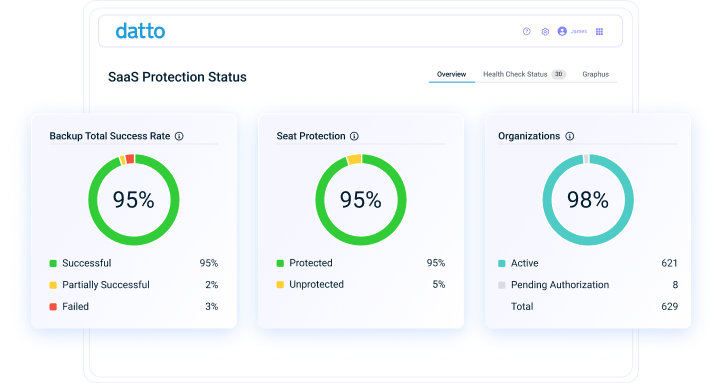
Task: Click info icon beside Backup Total Success Rate
Action: click(179, 136)
